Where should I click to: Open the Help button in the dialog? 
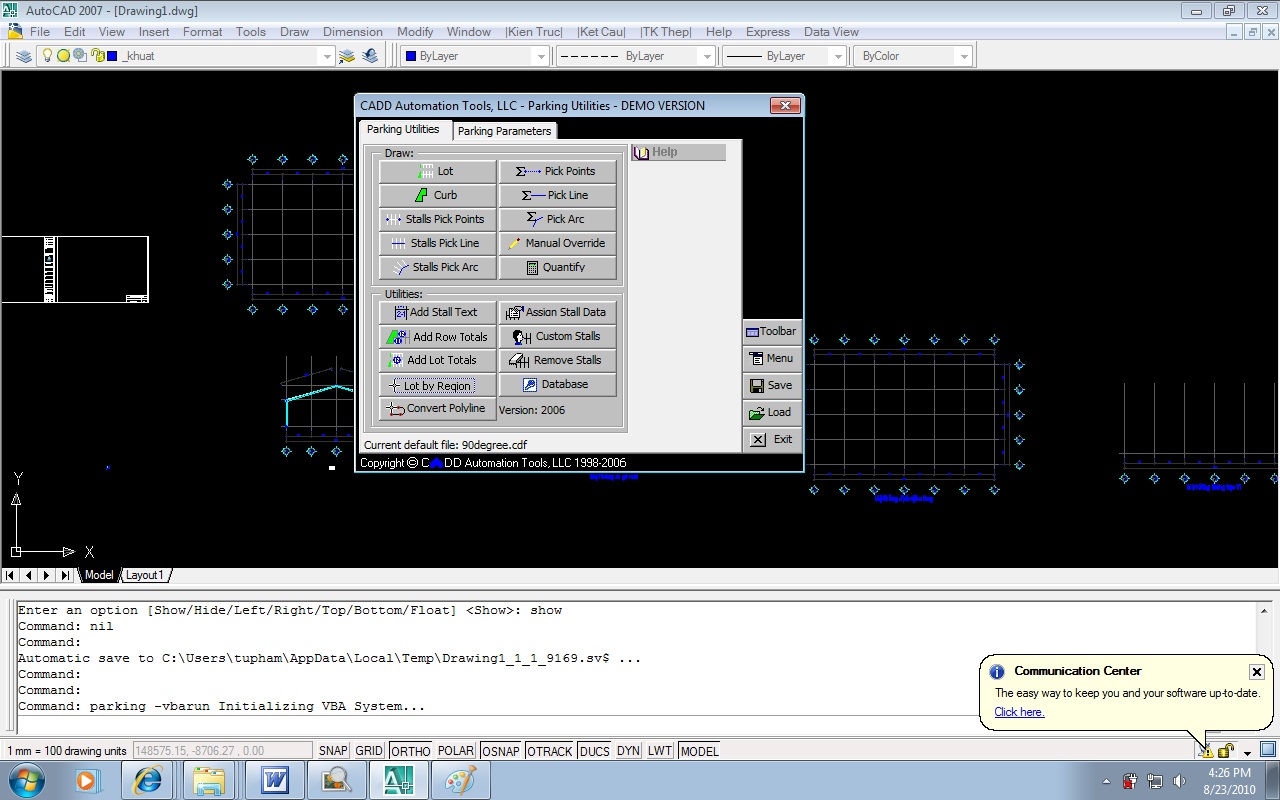pos(679,152)
